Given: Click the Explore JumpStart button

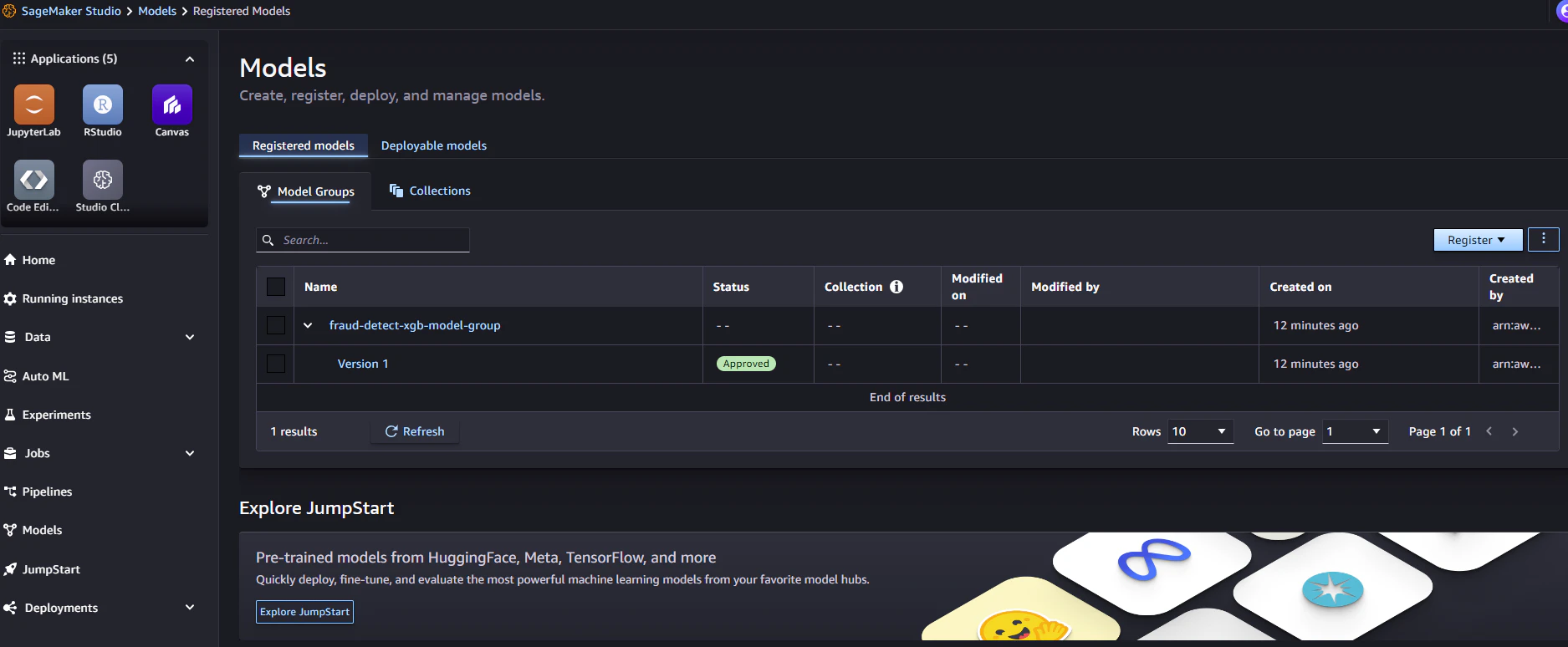Looking at the screenshot, I should click(x=304, y=612).
